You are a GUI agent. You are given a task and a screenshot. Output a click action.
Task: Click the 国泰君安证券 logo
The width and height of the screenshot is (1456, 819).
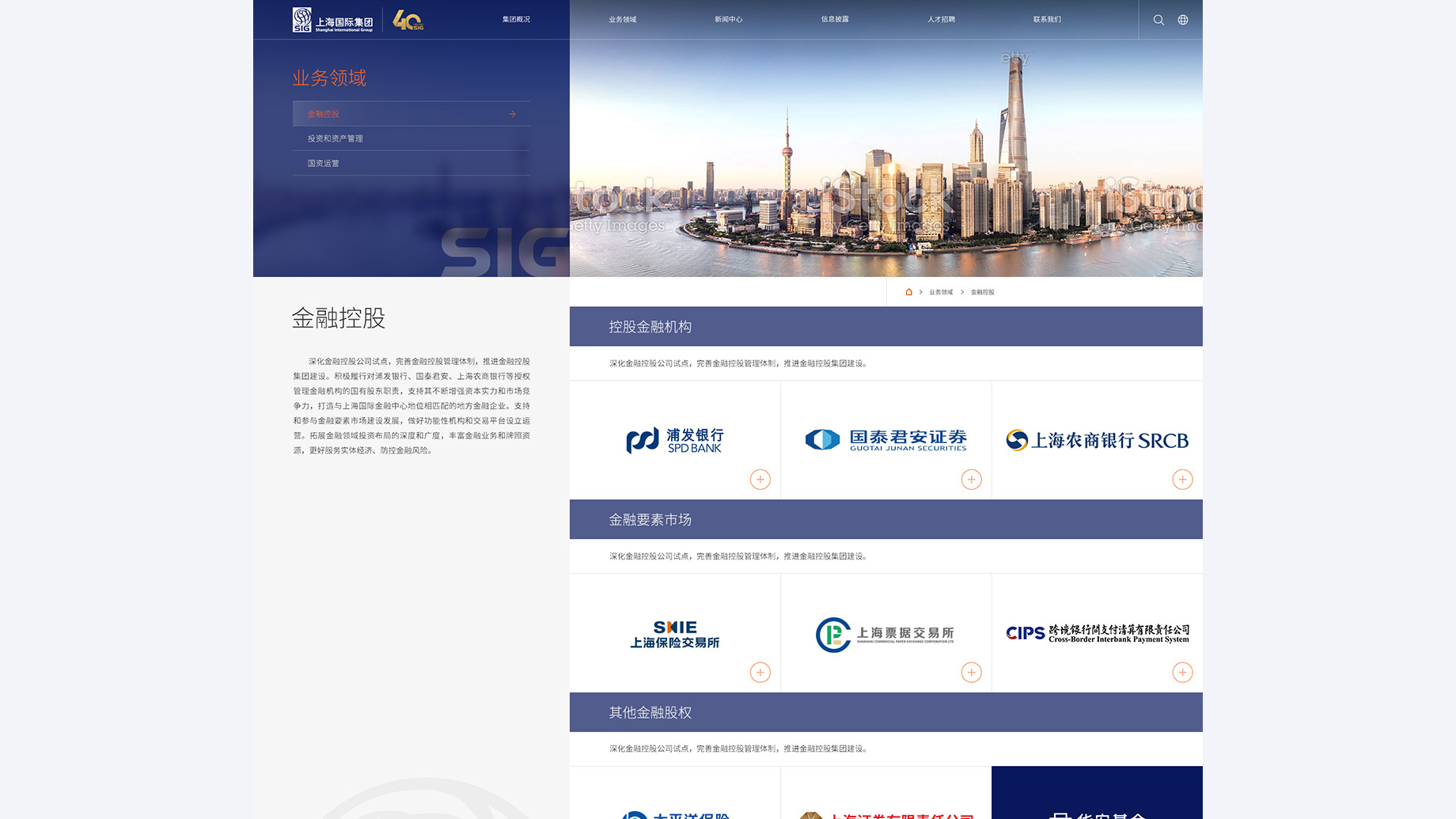tap(886, 440)
